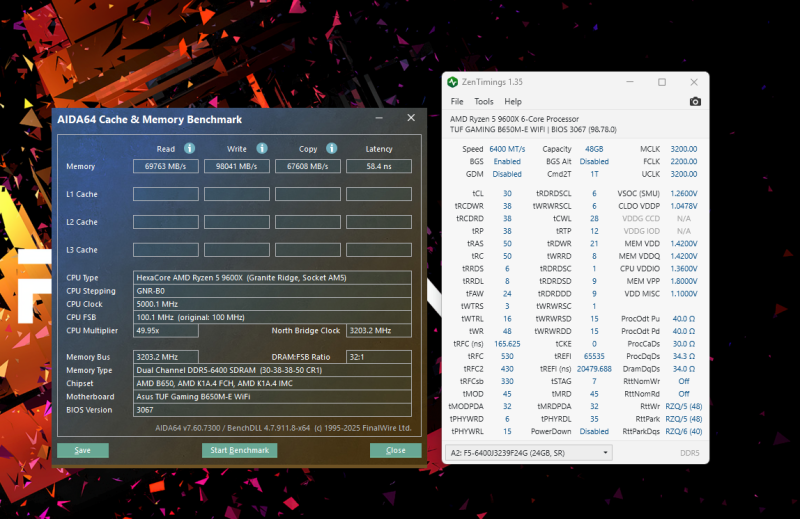Viewport: 800px width, 519px height.
Task: Click the Speed value 6400 MT/s in ZenTimings
Action: pos(507,149)
